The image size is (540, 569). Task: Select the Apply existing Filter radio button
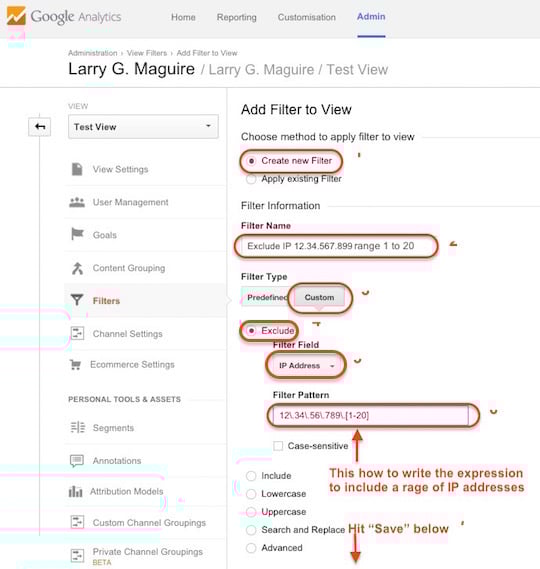(x=251, y=179)
